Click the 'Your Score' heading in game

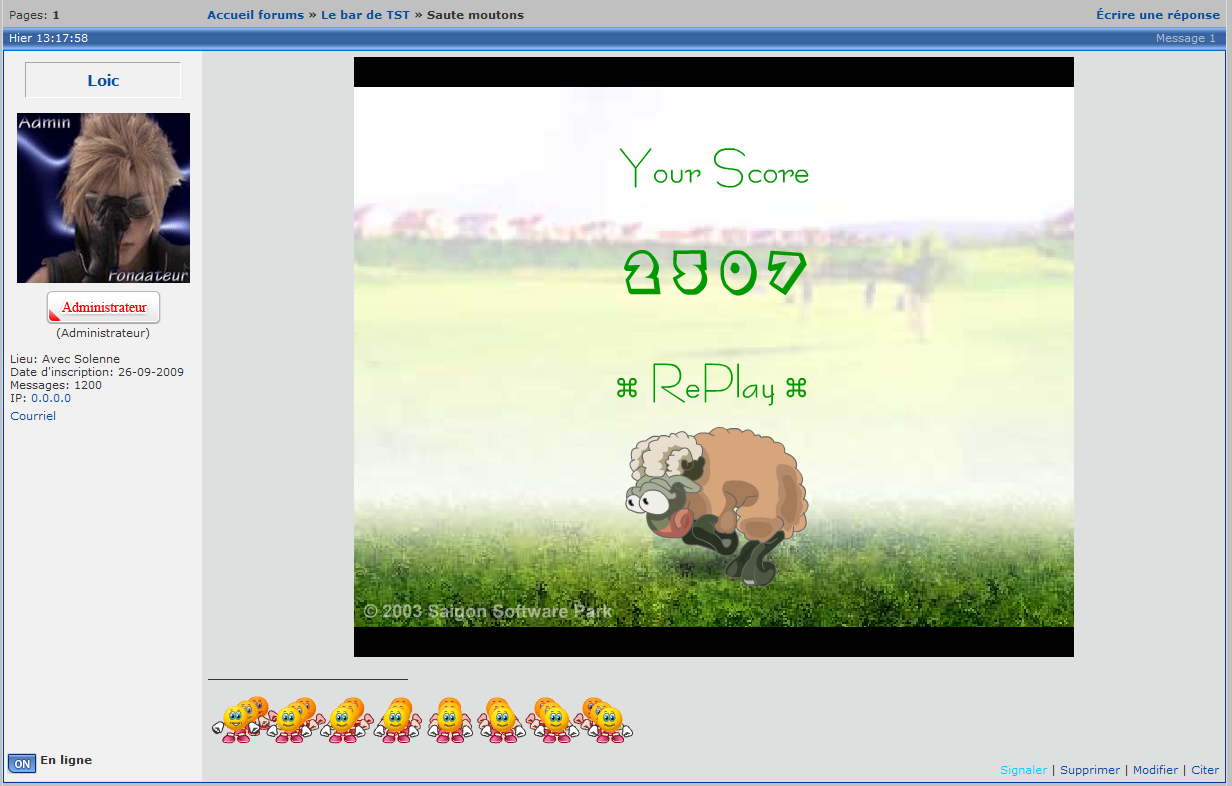pos(714,169)
